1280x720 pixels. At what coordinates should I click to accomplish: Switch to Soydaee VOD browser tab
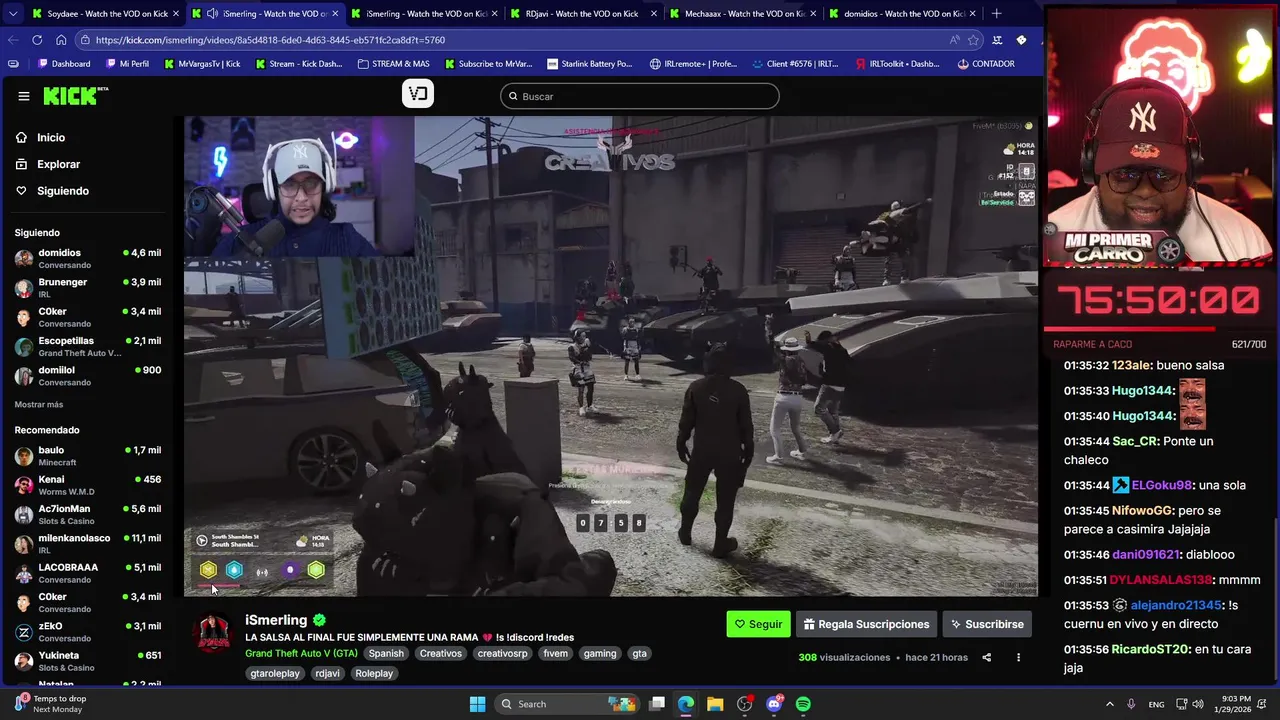click(x=105, y=14)
